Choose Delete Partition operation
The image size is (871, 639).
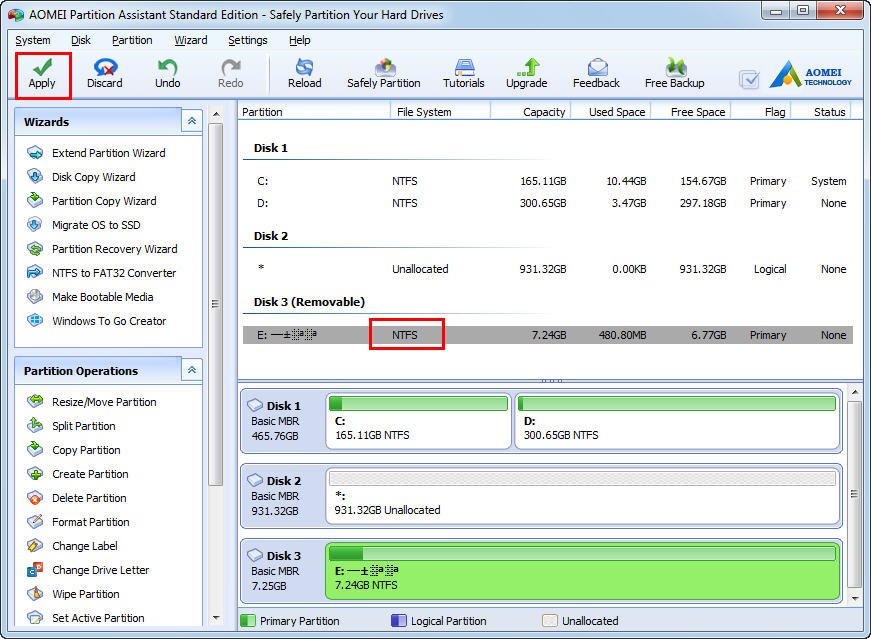(77, 497)
